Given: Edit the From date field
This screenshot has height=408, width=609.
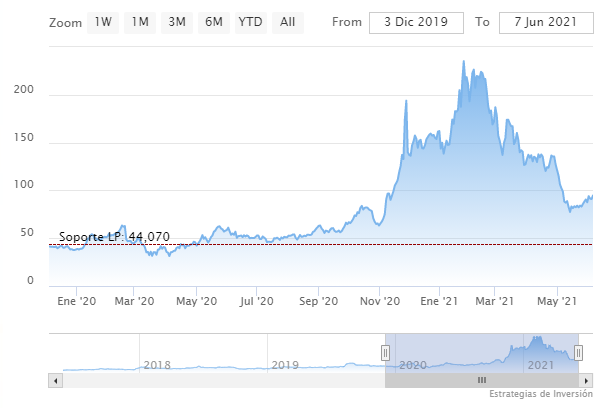Looking at the screenshot, I should [416, 22].
